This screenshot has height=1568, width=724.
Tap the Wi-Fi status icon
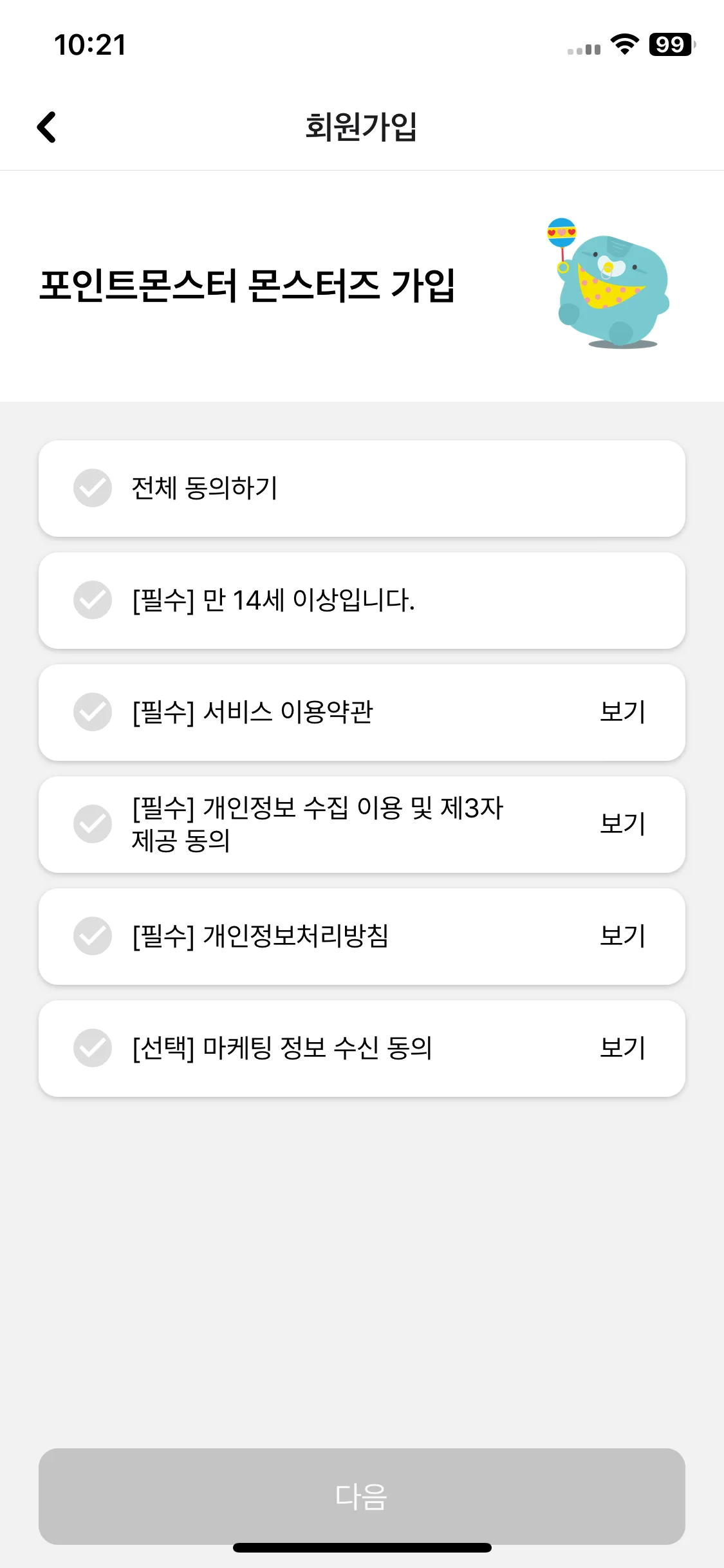coord(624,44)
